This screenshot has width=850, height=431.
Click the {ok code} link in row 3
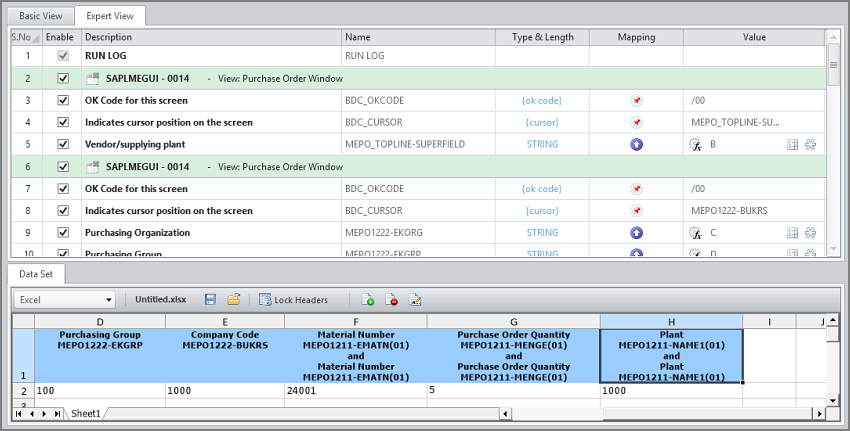[542, 100]
